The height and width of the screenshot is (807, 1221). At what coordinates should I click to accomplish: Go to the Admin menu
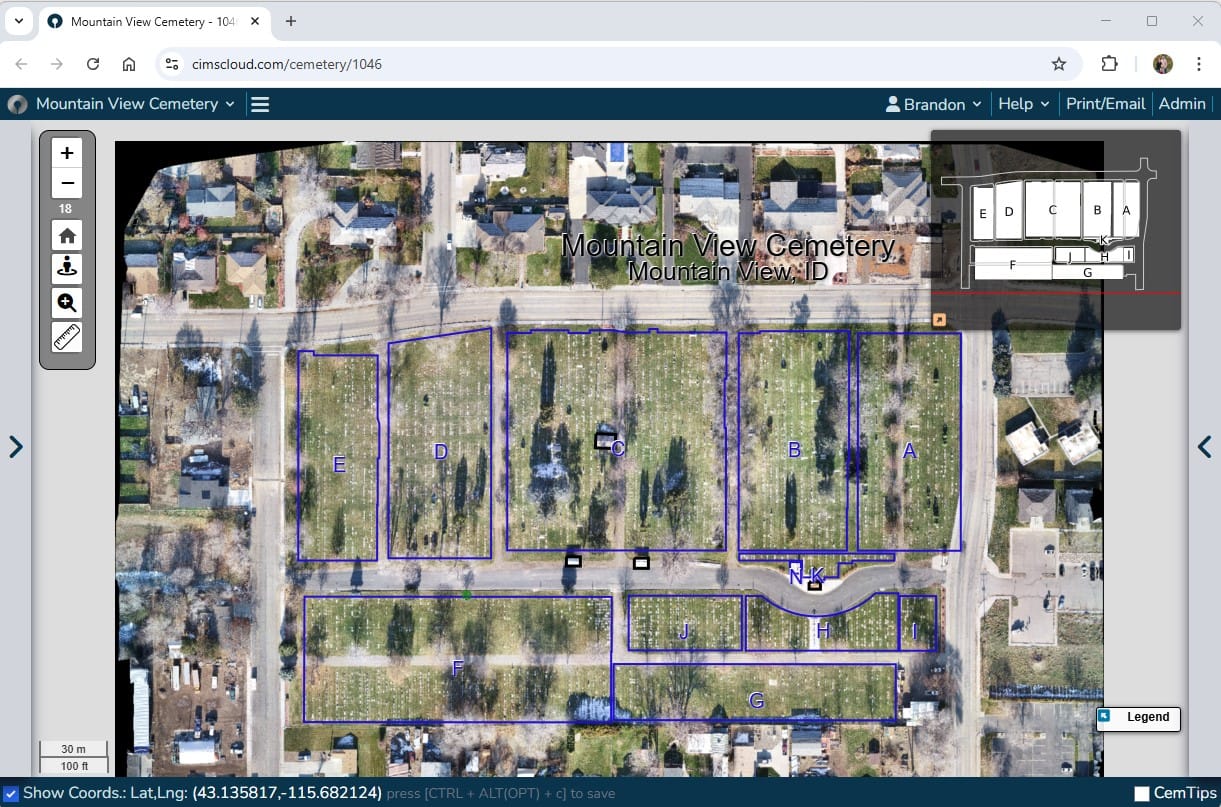pos(1181,104)
